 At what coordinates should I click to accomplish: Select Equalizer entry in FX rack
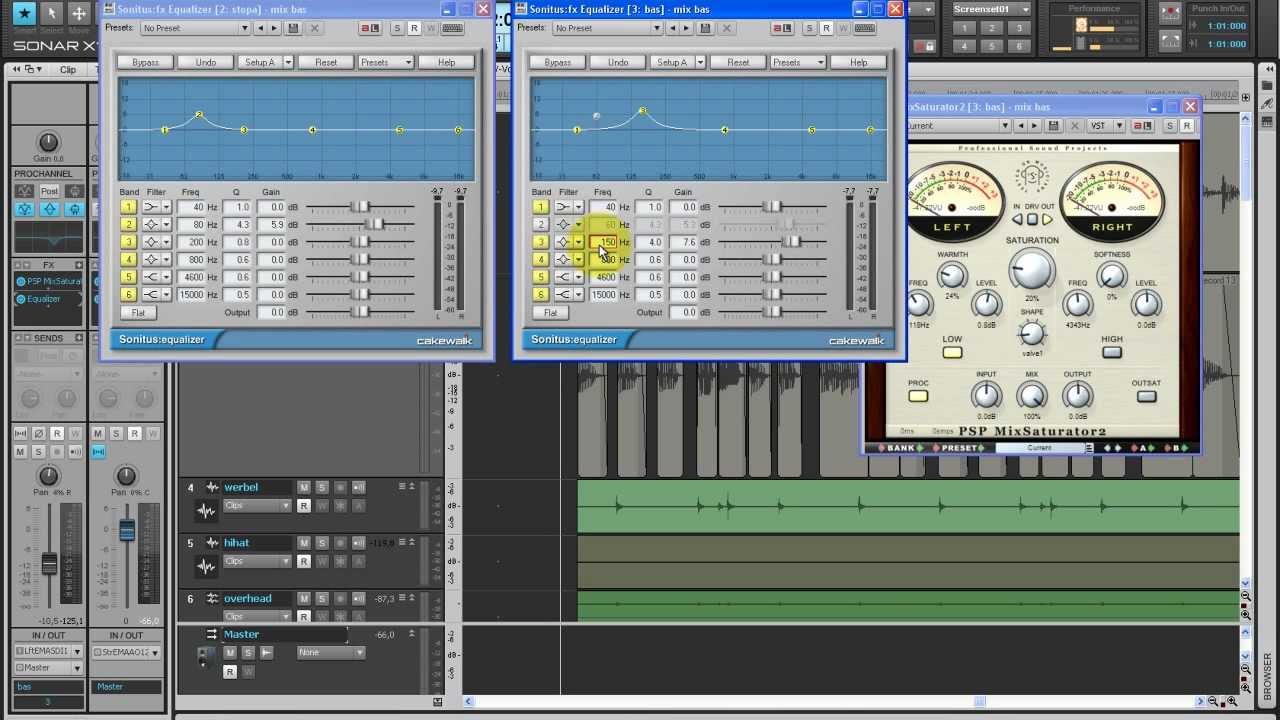pos(43,298)
